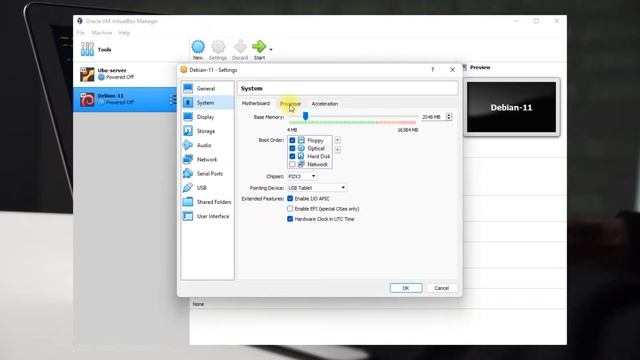Click the Preview section header
Screen dimensions: 640x360
[x=480, y=67]
